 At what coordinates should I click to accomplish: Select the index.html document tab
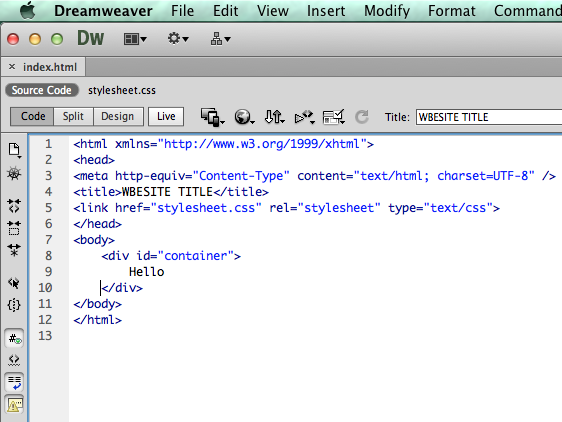tap(50, 67)
